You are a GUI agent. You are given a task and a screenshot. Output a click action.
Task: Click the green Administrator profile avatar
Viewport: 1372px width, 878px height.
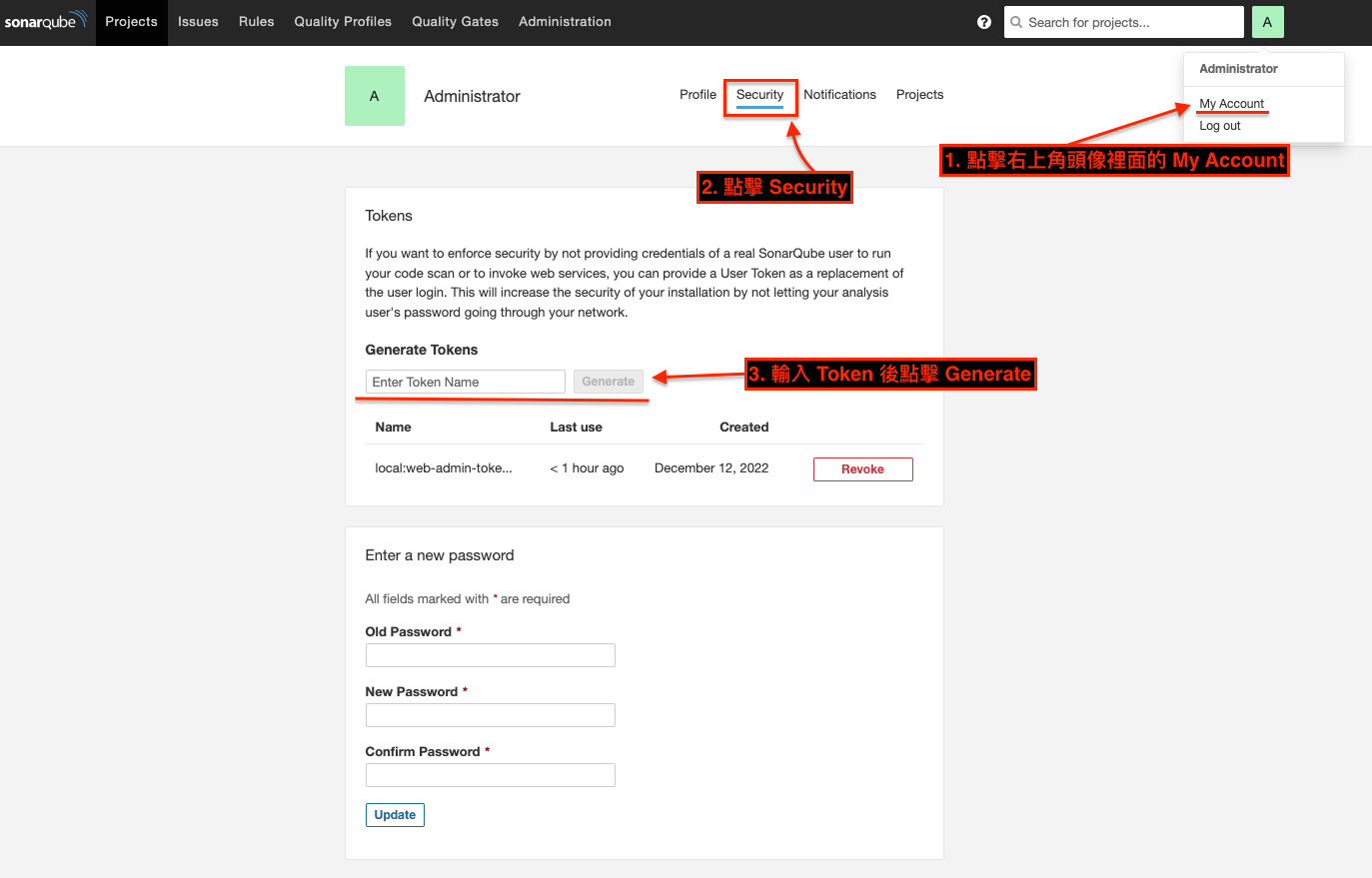point(375,95)
